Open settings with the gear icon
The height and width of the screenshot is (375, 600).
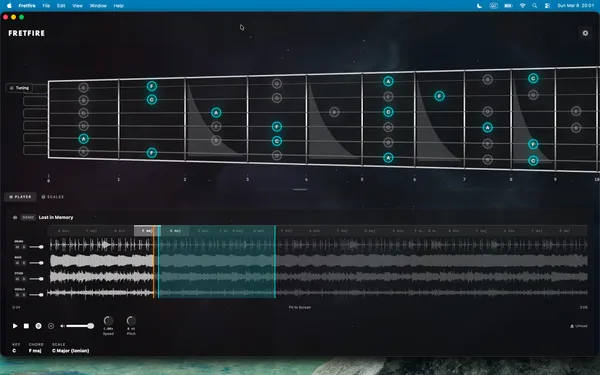click(585, 33)
